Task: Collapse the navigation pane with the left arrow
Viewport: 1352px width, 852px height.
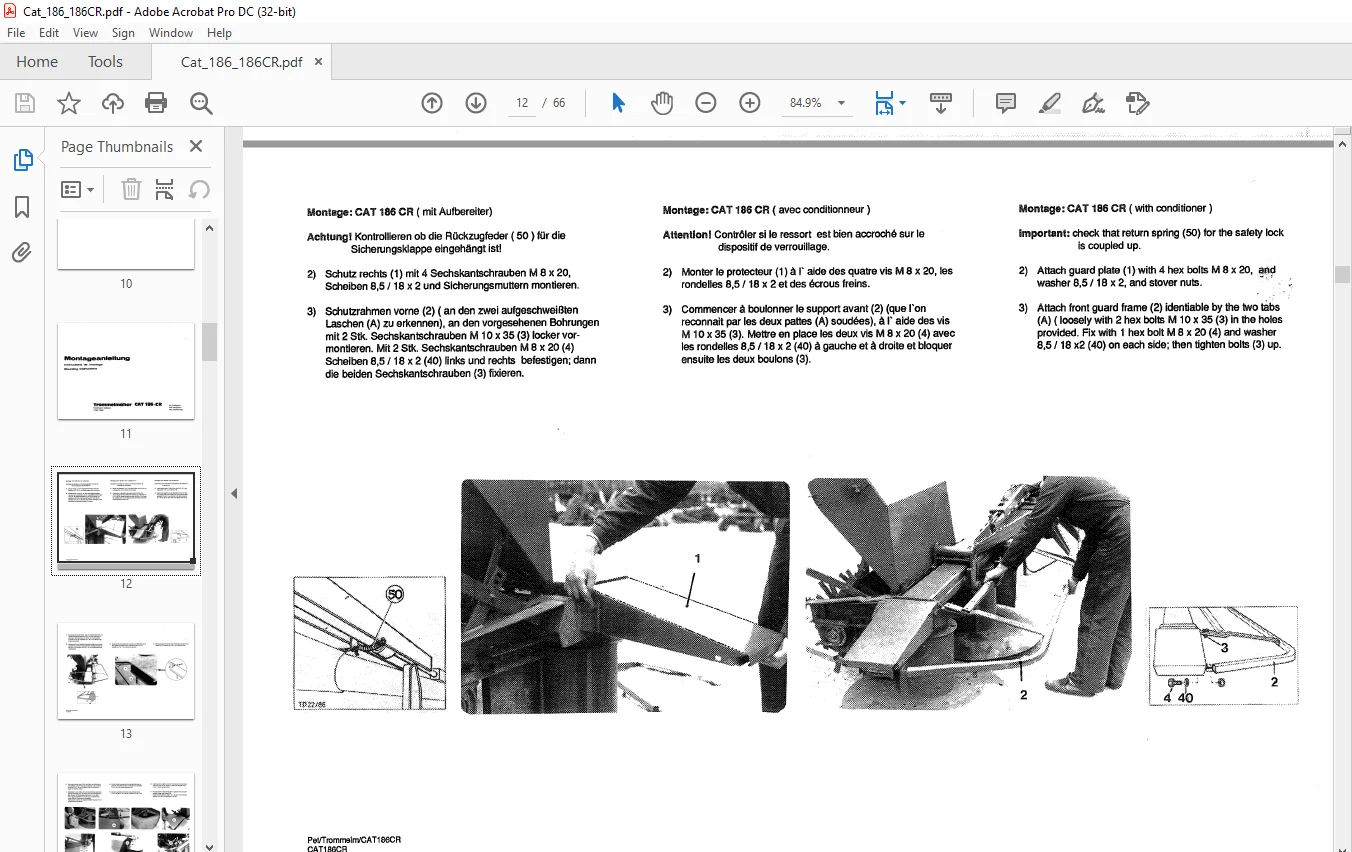Action: click(234, 493)
